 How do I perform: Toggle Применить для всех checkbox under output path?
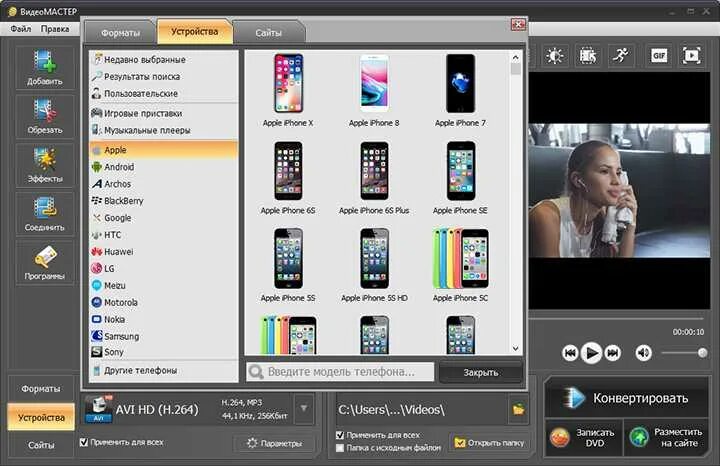tap(340, 435)
